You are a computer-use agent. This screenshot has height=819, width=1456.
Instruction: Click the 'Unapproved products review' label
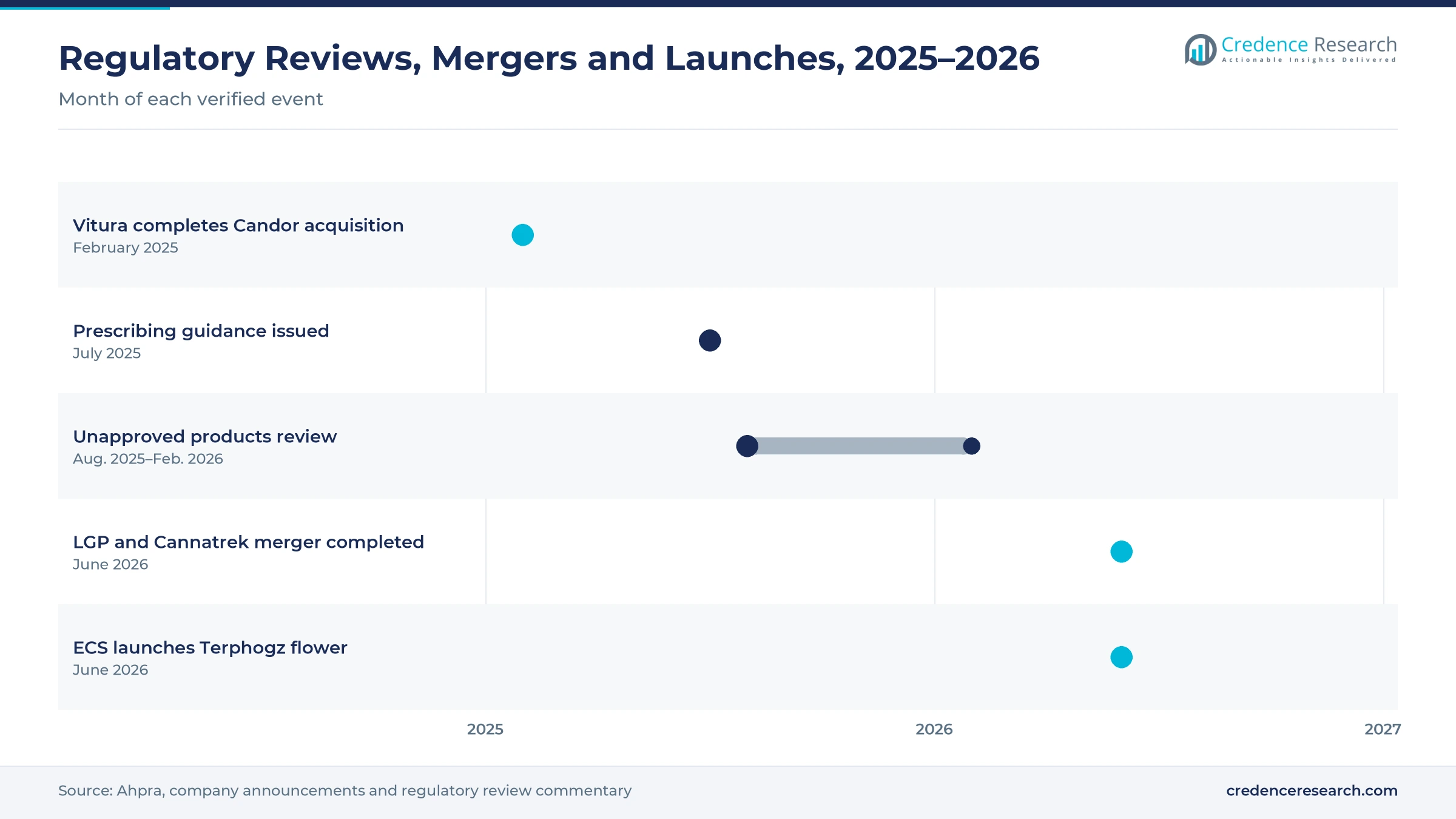coord(204,436)
